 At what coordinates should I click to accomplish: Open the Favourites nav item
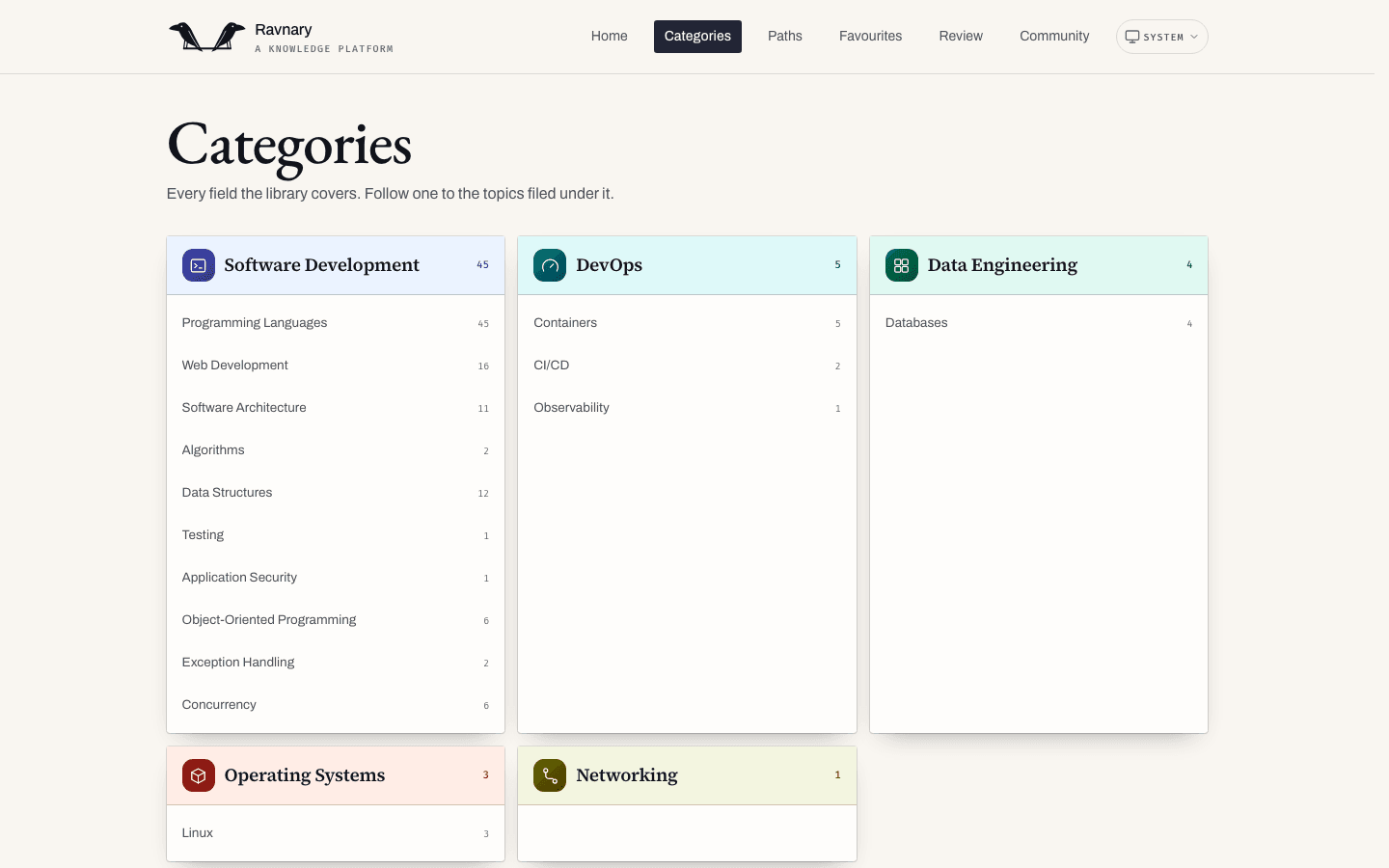tap(871, 37)
